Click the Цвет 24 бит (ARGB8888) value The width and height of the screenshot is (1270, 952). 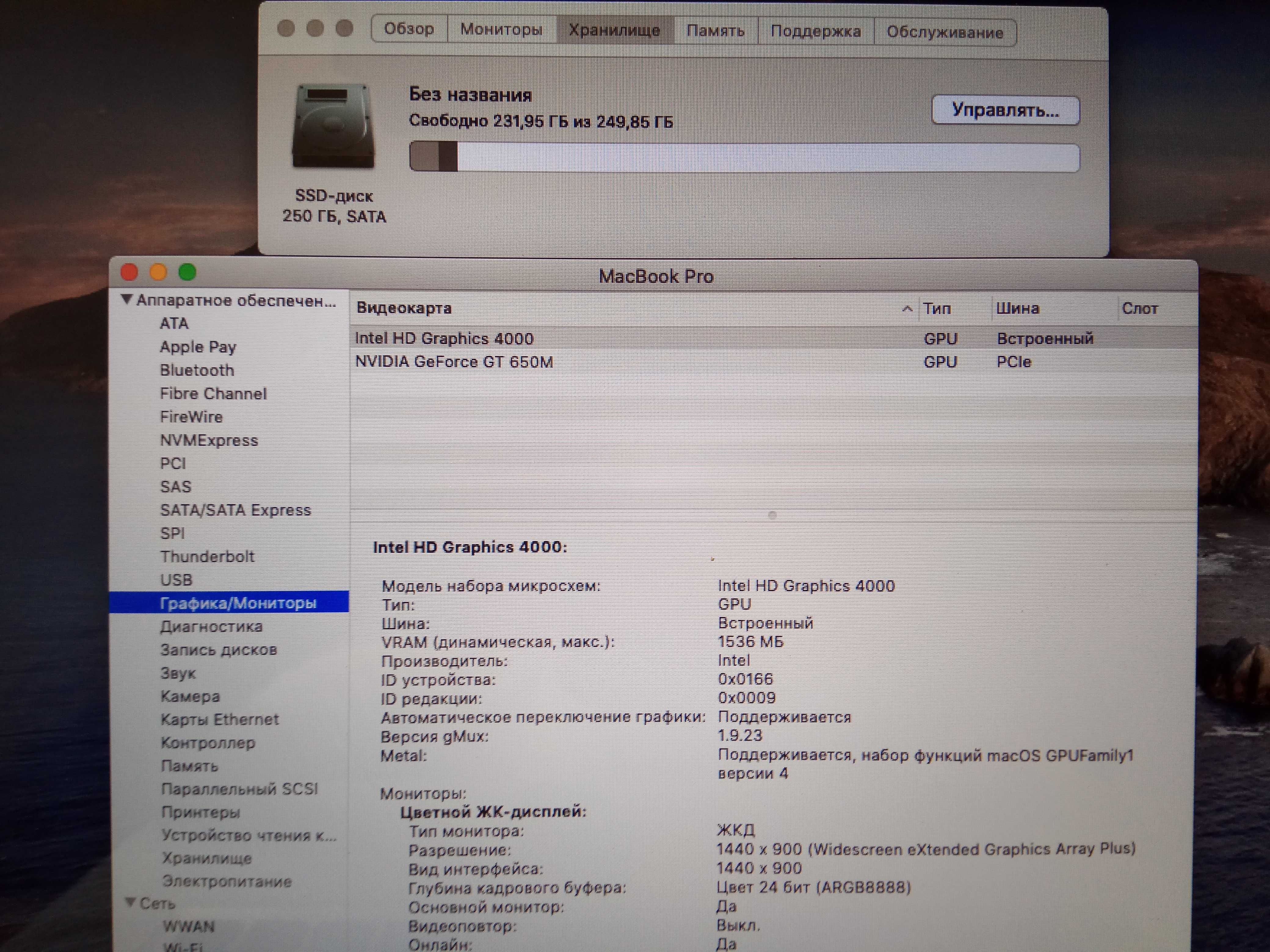click(x=814, y=887)
